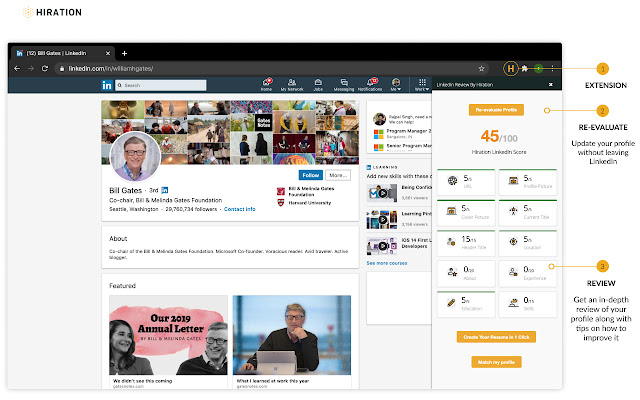Open the Current Title score card
Screen dimensions: 640x400
[528, 213]
